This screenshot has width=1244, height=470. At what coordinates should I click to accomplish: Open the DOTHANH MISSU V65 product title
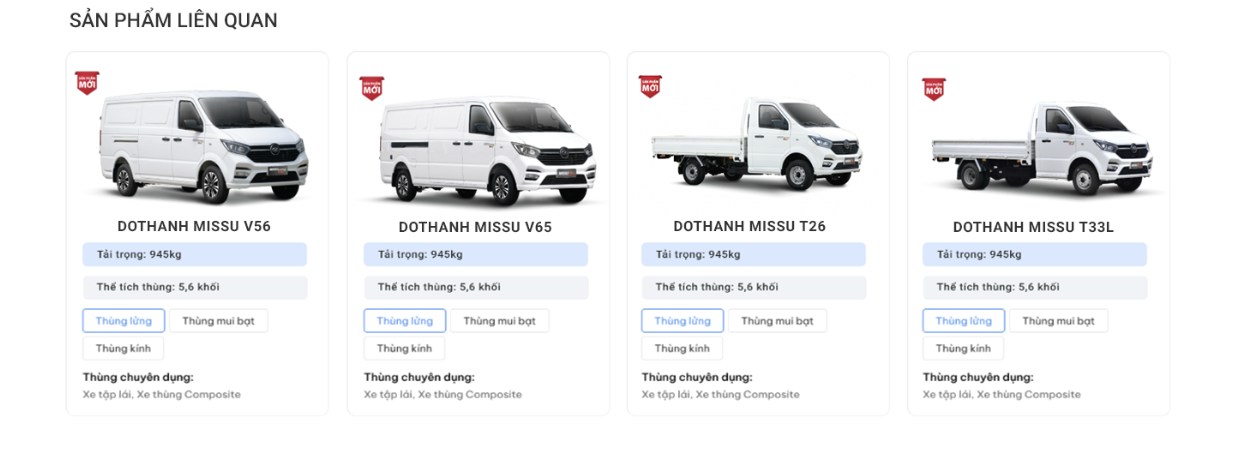[475, 227]
